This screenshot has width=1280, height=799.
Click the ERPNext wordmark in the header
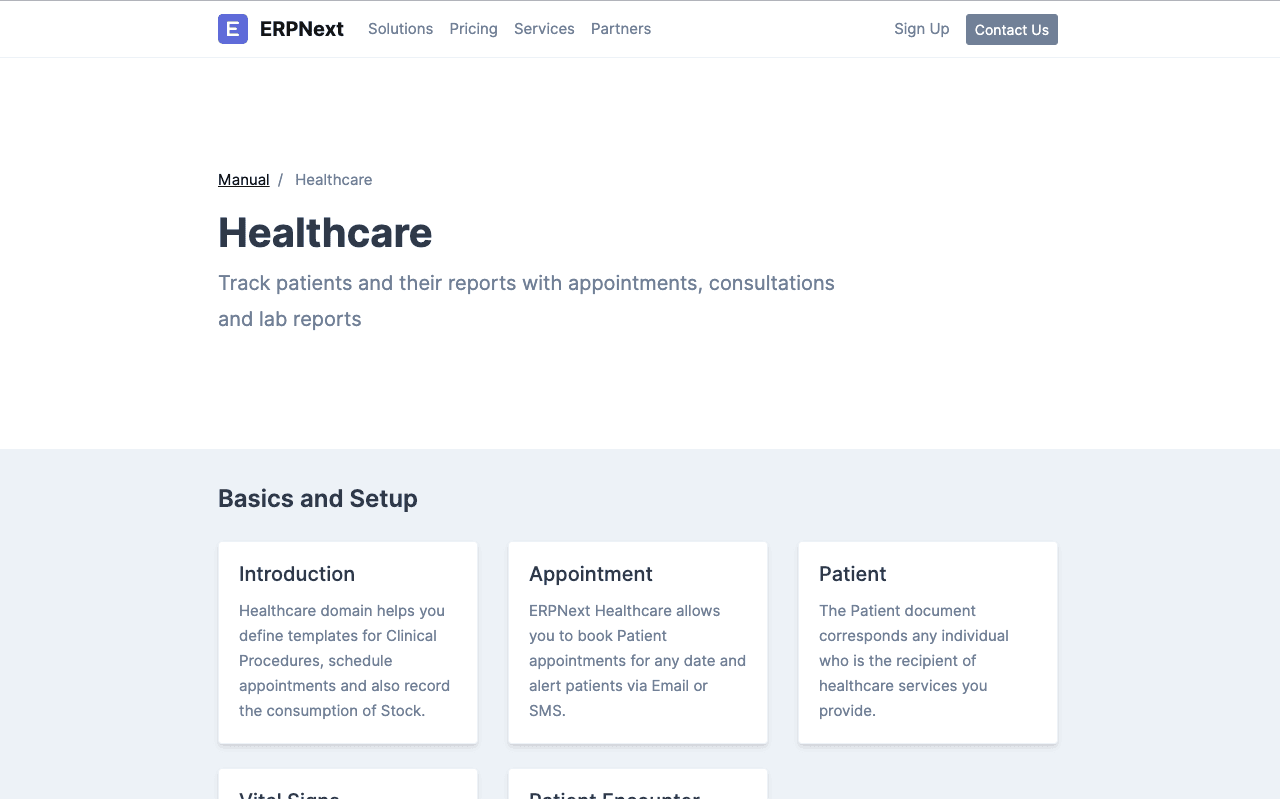[x=302, y=29]
